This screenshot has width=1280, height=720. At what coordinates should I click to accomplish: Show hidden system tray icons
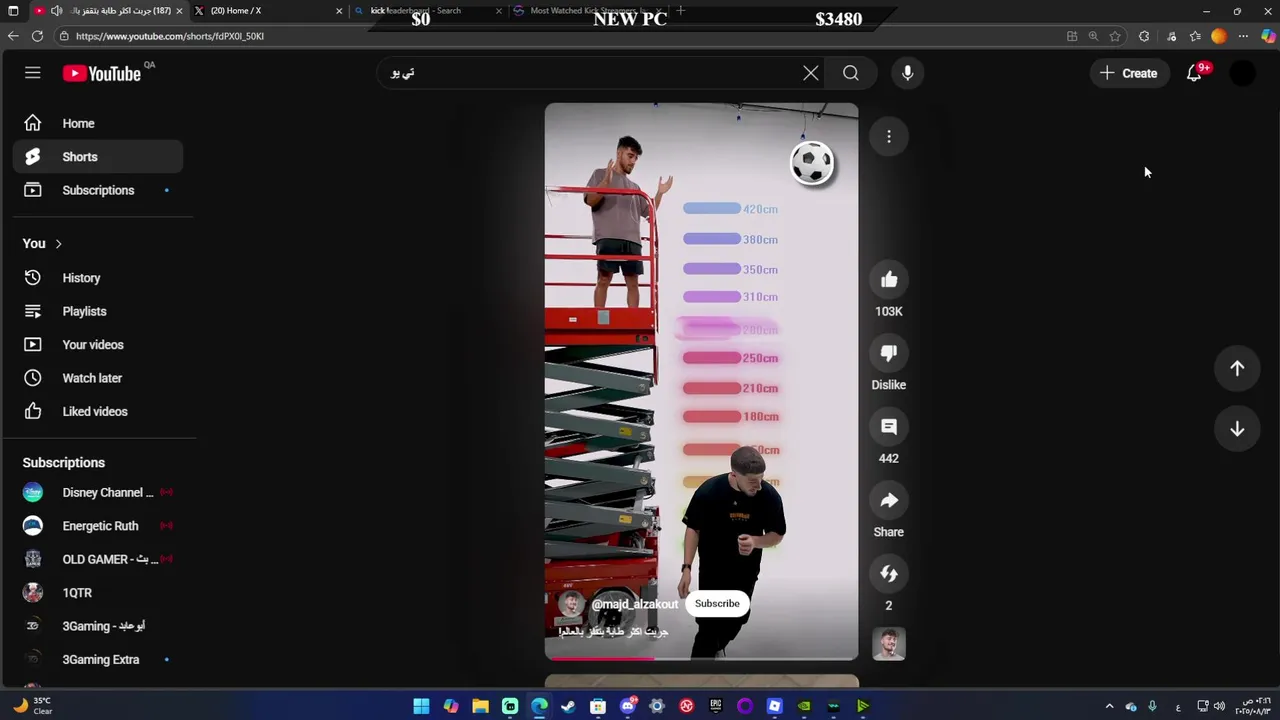coord(1109,707)
